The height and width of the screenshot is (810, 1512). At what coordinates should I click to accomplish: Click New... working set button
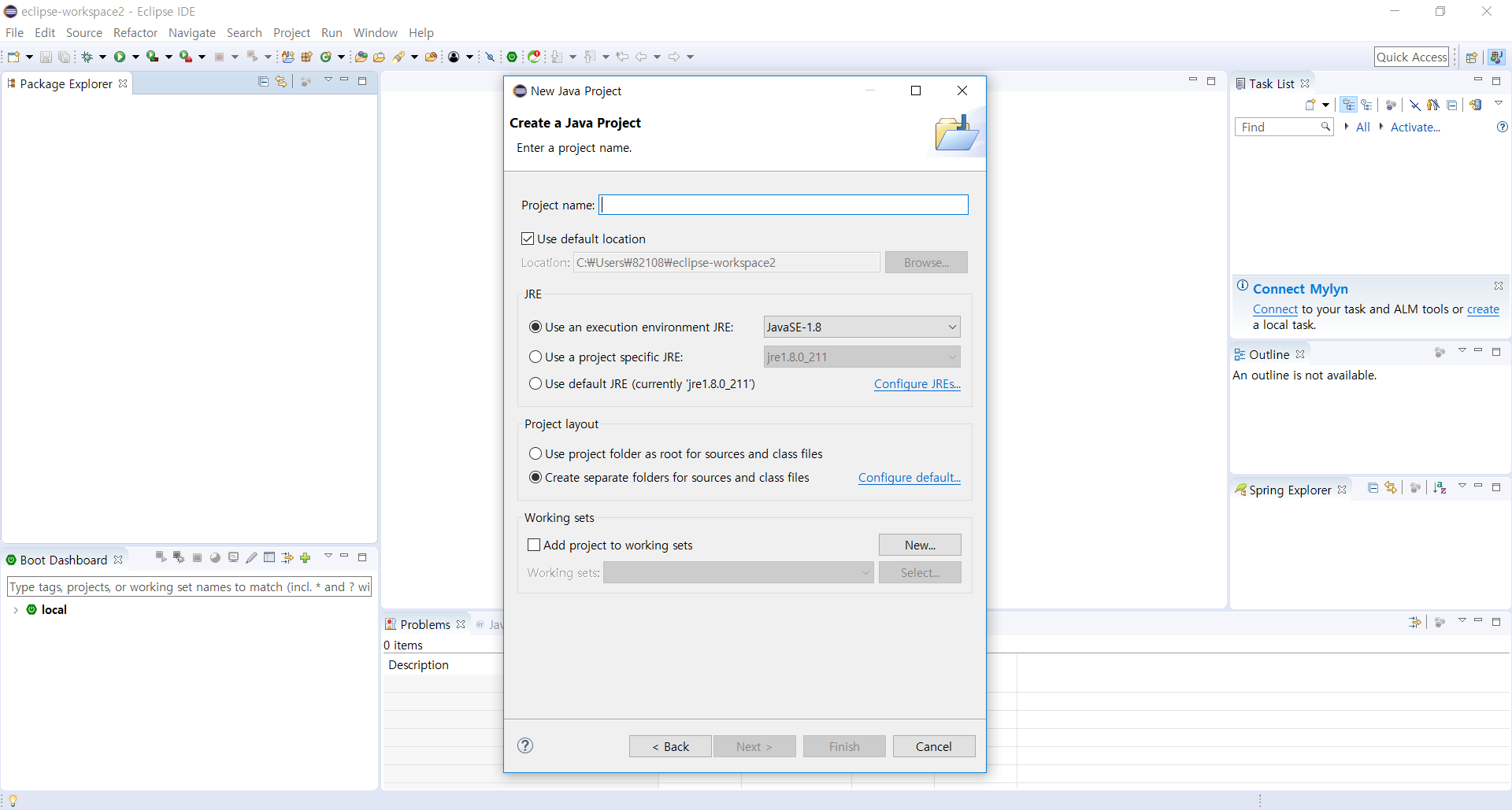tap(920, 545)
